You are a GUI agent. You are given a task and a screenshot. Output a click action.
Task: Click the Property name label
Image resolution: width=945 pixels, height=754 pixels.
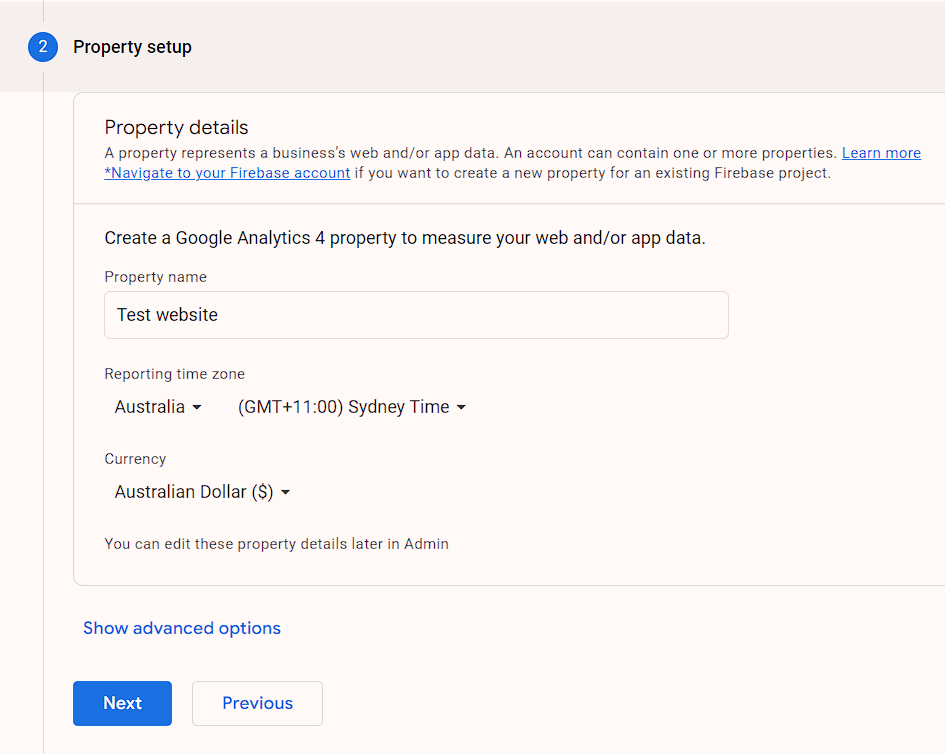tap(155, 277)
